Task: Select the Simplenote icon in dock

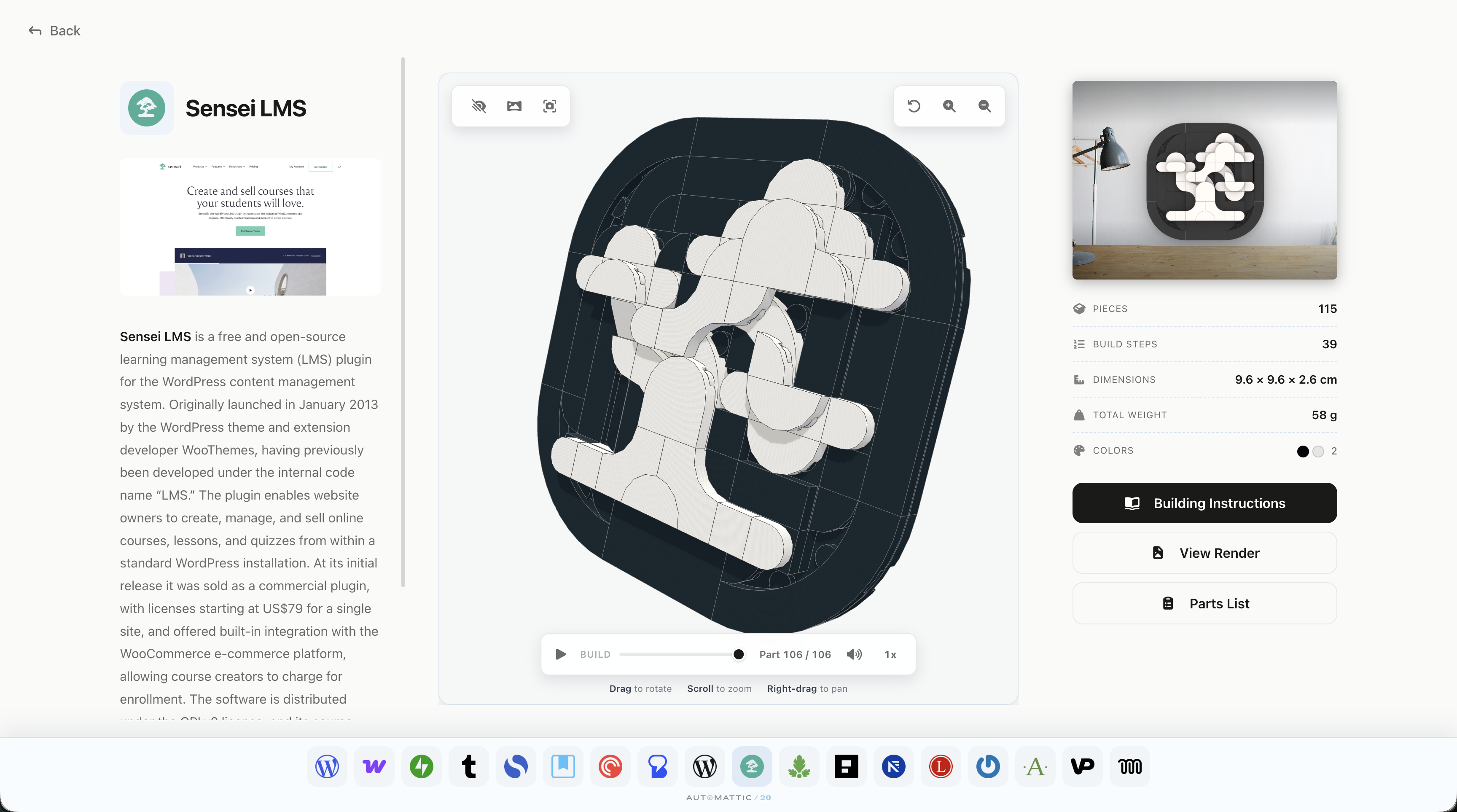Action: (x=516, y=766)
